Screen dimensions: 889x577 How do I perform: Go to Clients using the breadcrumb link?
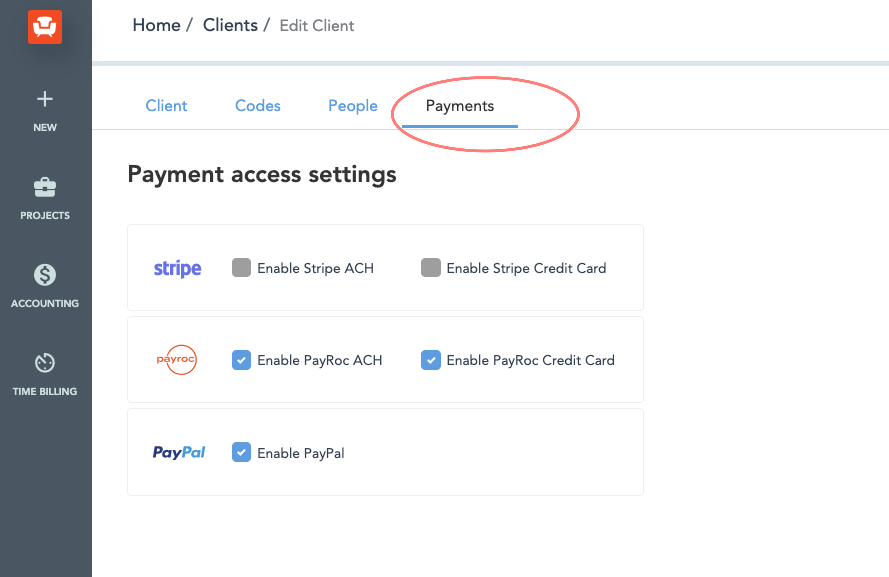[x=230, y=25]
